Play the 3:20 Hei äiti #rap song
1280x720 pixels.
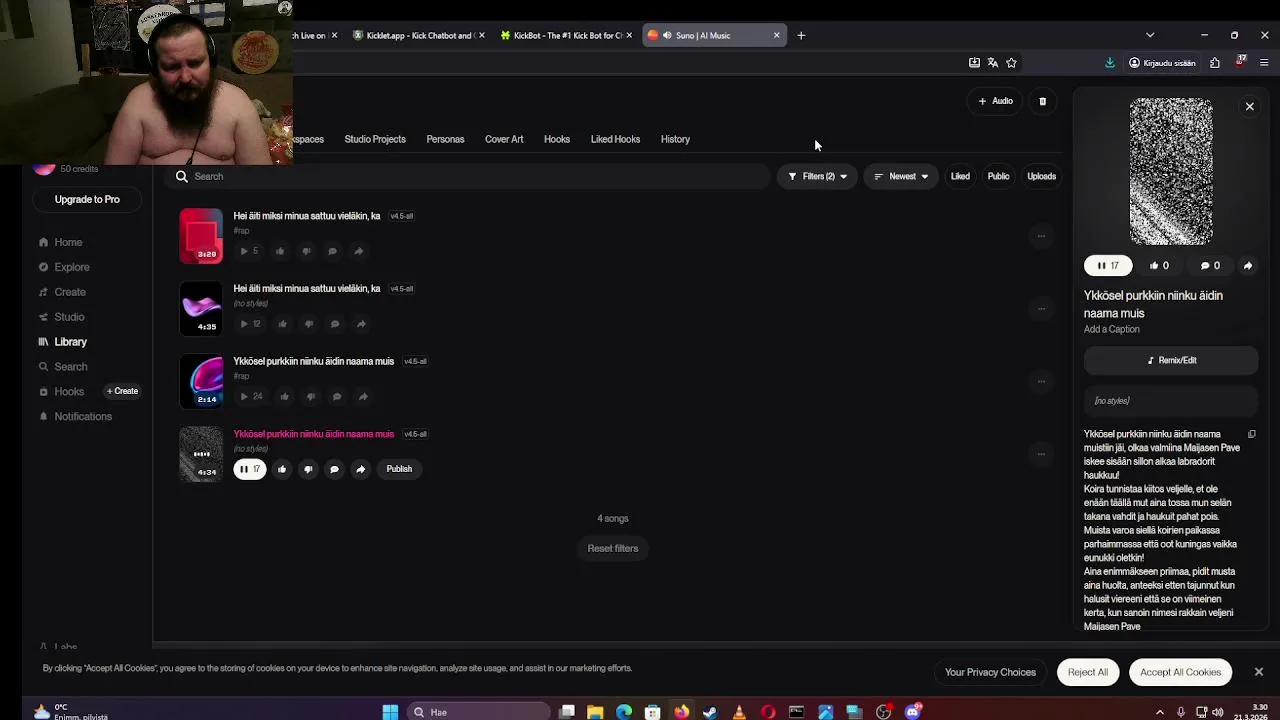pos(248,251)
